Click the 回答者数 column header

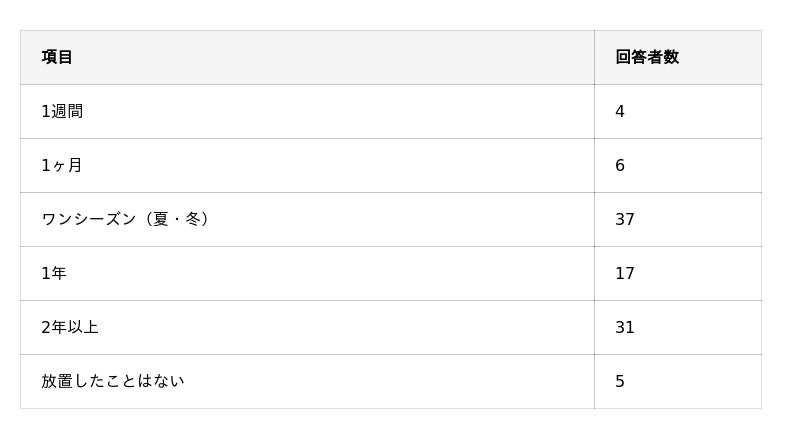(647, 57)
